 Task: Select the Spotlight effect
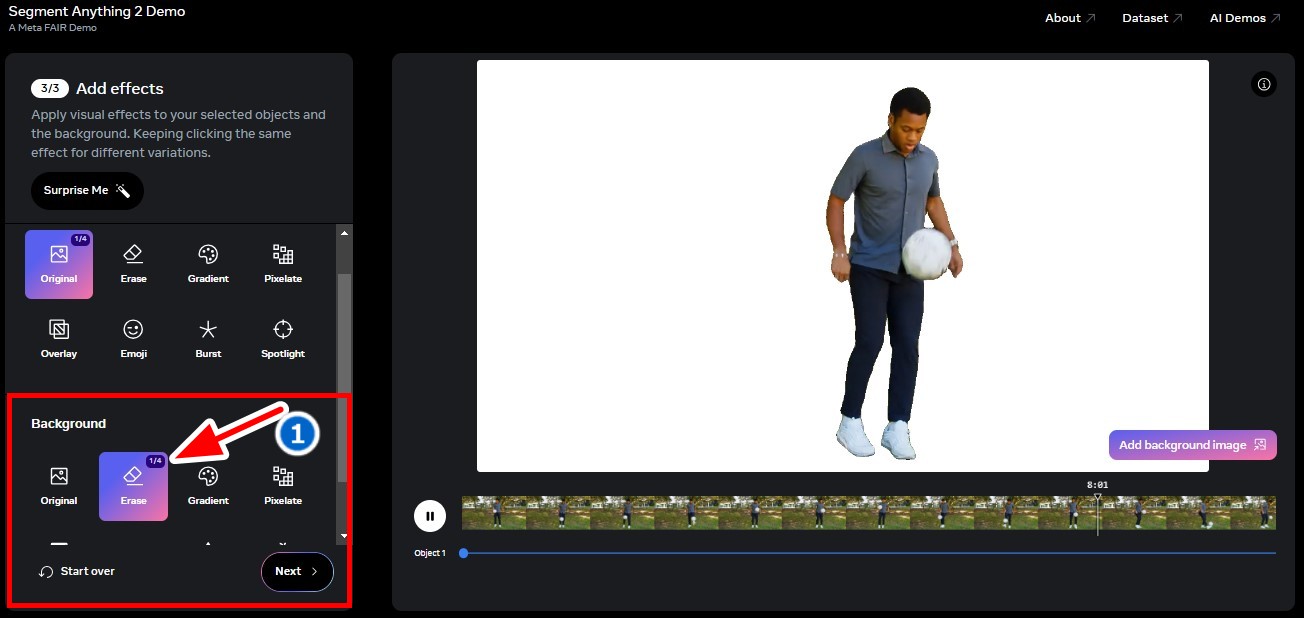[283, 339]
